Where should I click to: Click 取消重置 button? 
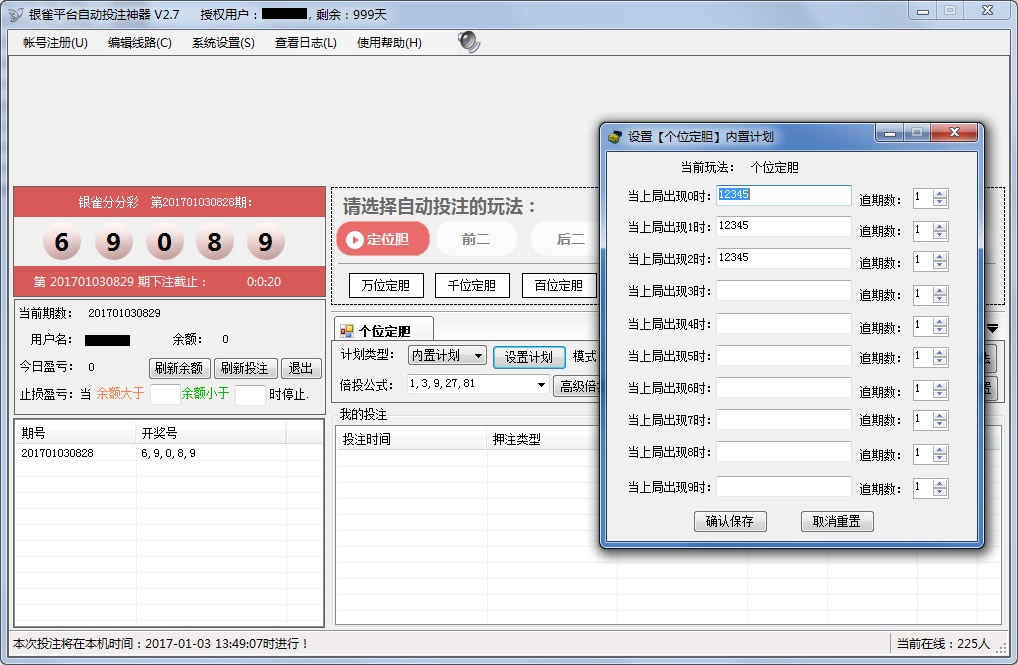tap(837, 521)
